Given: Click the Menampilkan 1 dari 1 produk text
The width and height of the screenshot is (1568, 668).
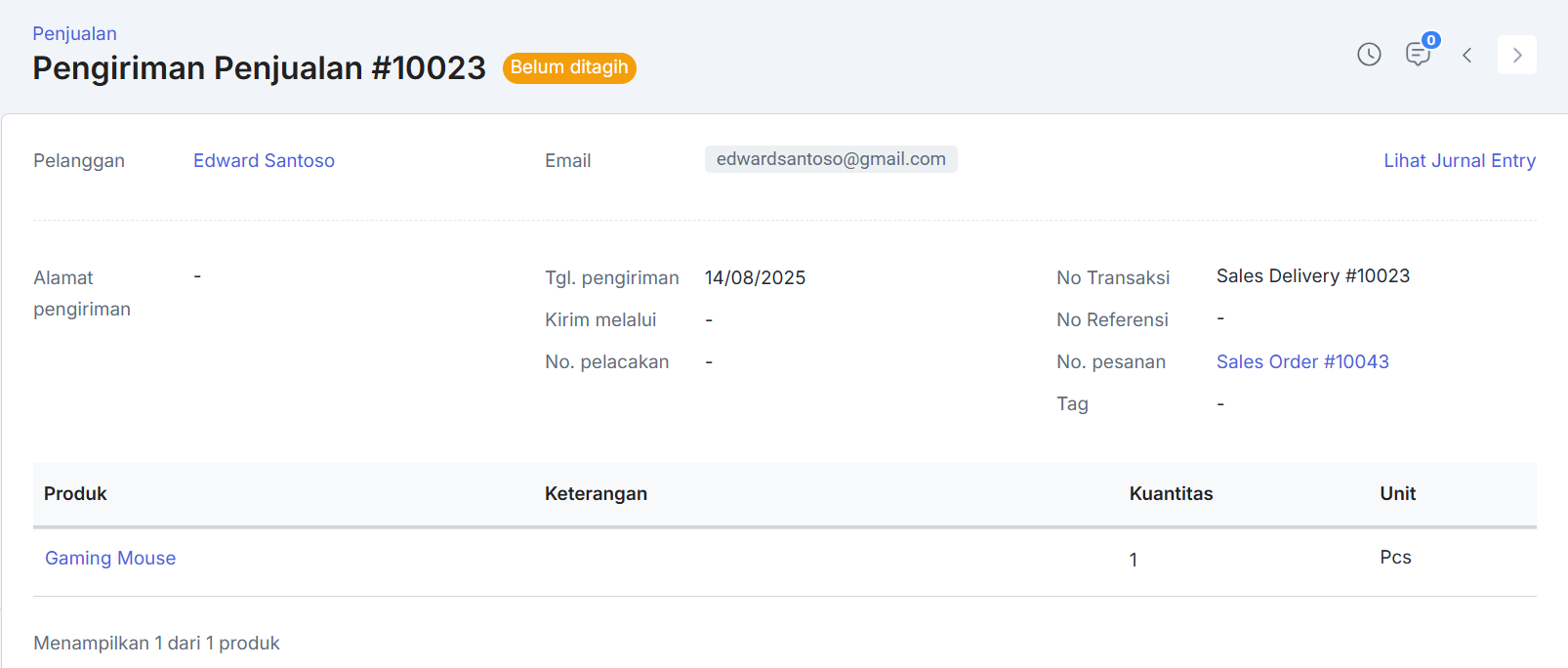Looking at the screenshot, I should pyautogui.click(x=156, y=643).
